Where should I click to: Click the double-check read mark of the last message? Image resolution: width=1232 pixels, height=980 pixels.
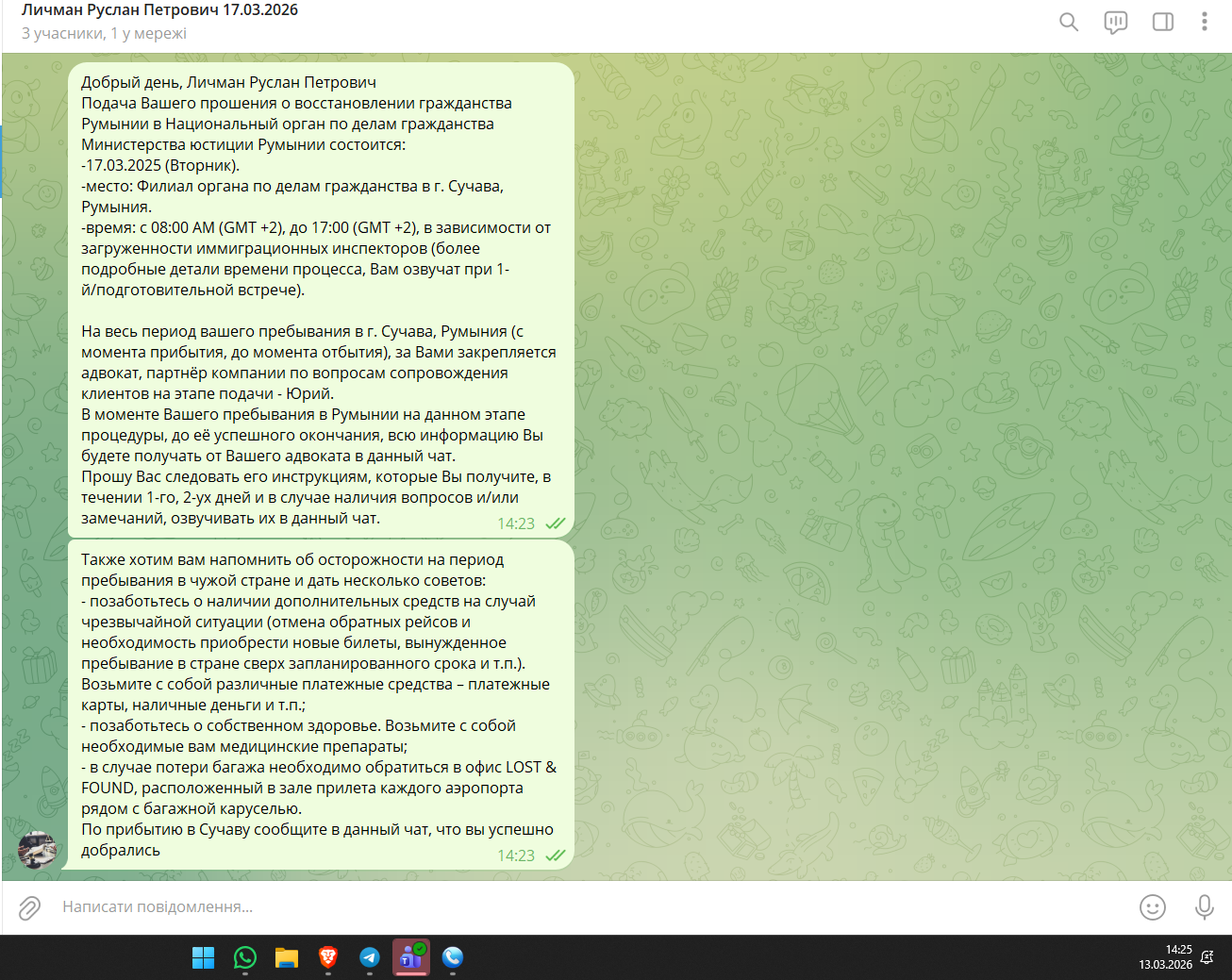556,855
